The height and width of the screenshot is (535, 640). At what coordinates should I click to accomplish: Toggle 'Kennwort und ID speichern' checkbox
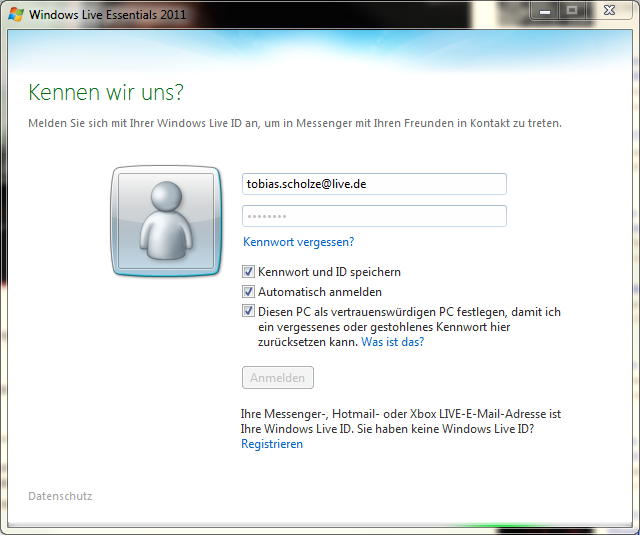[248, 272]
